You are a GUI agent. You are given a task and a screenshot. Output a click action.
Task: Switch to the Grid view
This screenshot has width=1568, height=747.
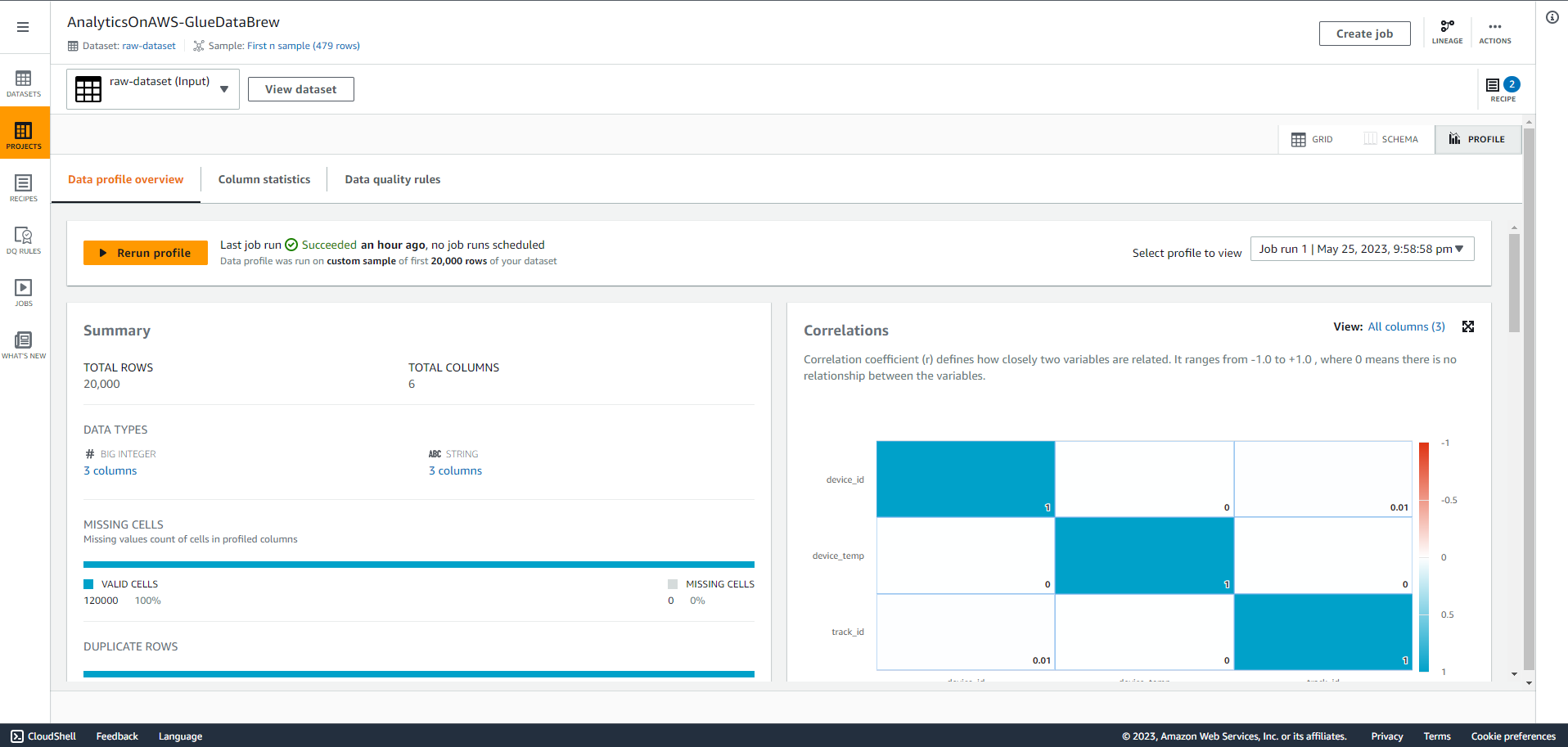click(1312, 139)
